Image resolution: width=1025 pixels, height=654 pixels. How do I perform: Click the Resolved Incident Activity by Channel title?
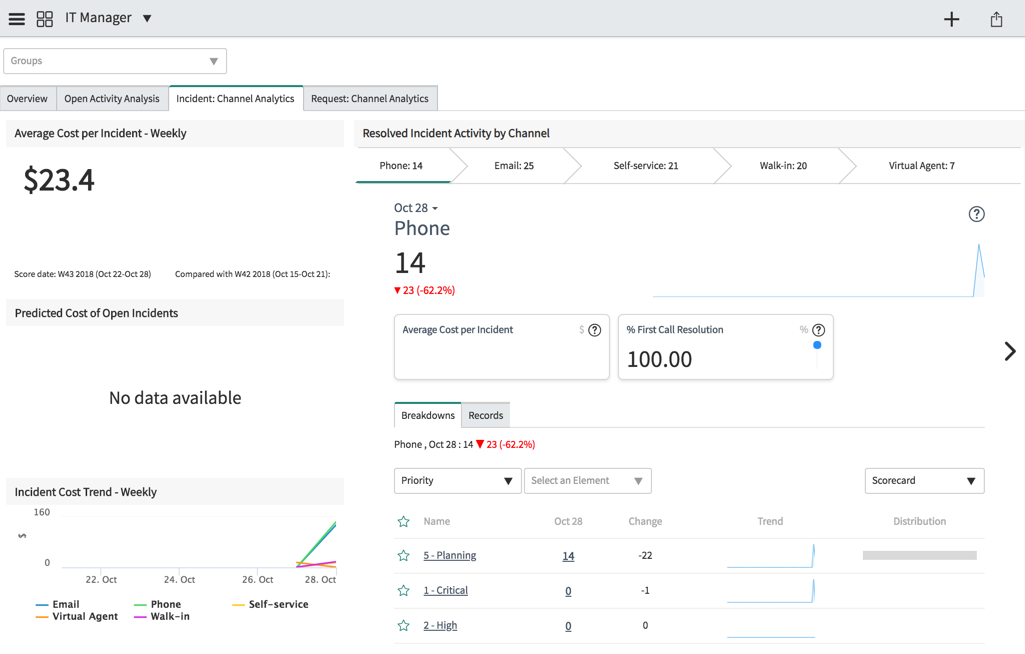(x=456, y=133)
